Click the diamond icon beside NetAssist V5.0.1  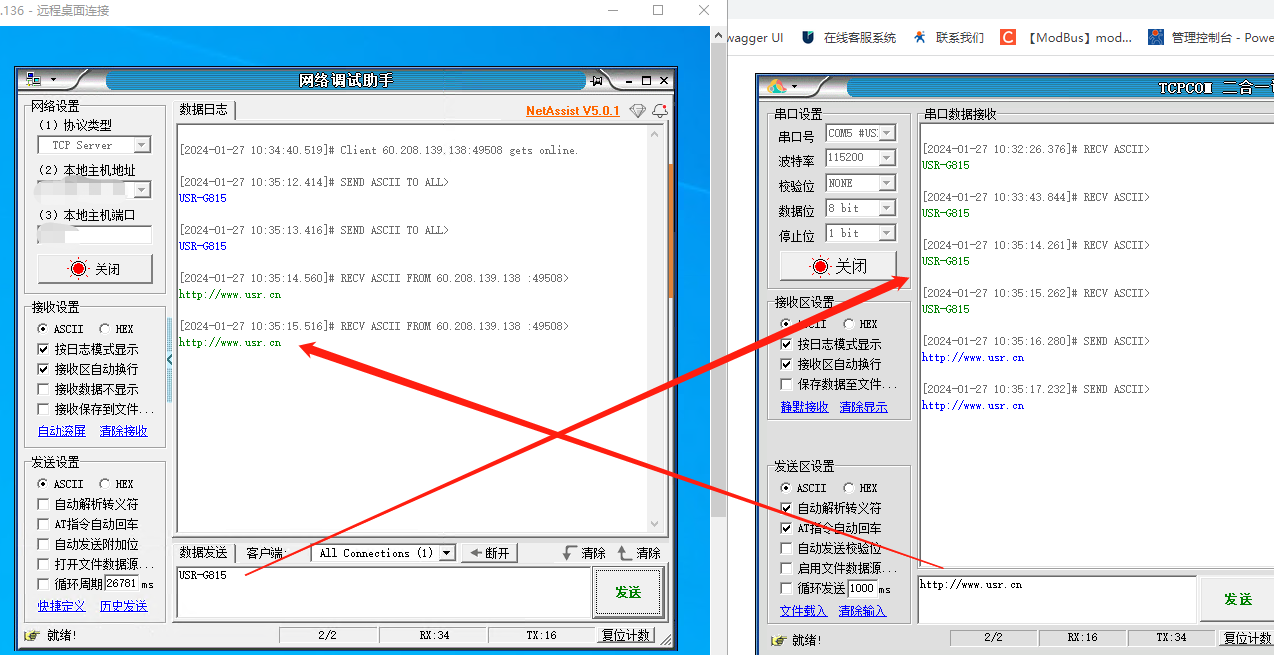click(x=638, y=111)
